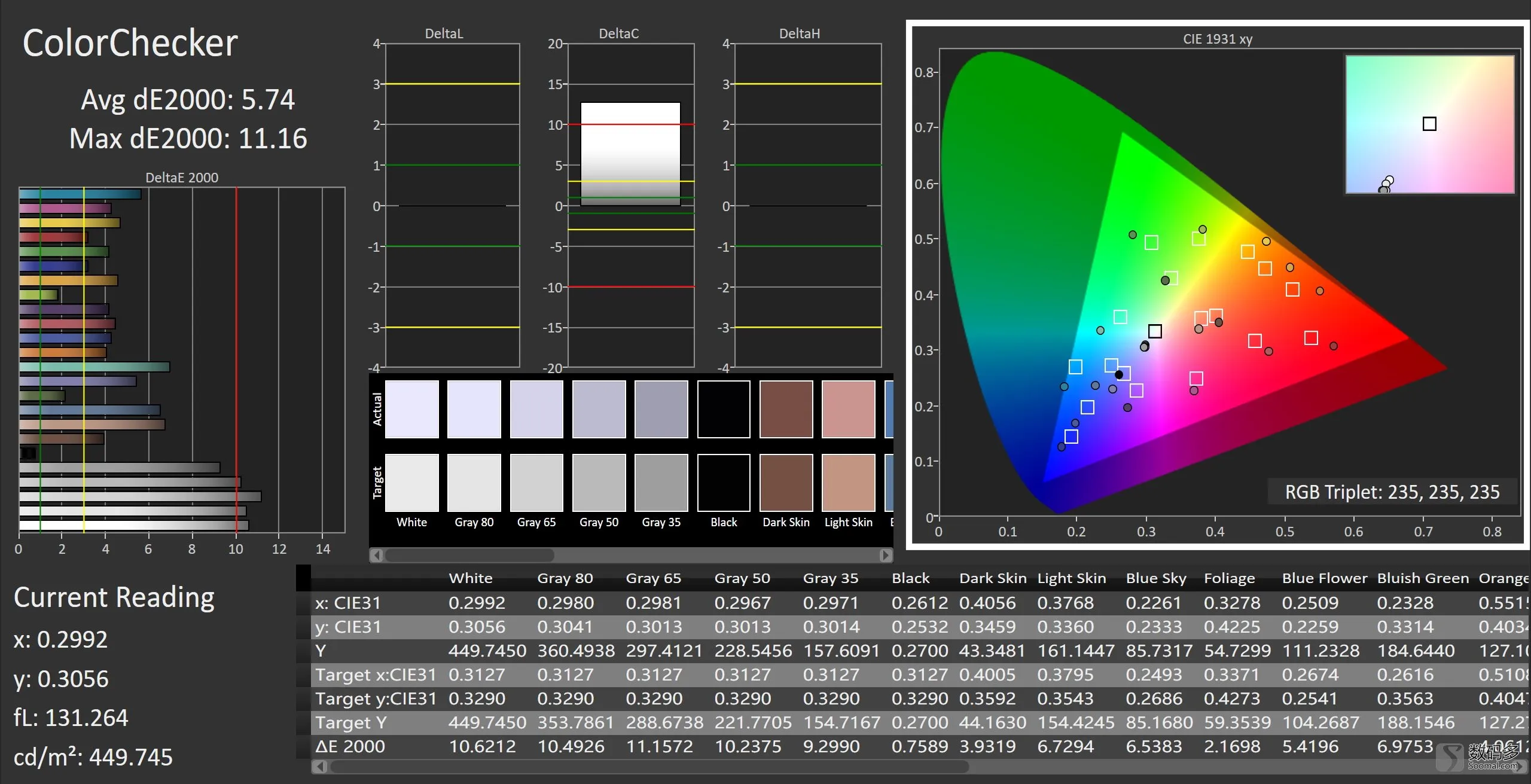Click the 'Max dE2000: 11.16' readout
1531x784 pixels.
click(188, 139)
